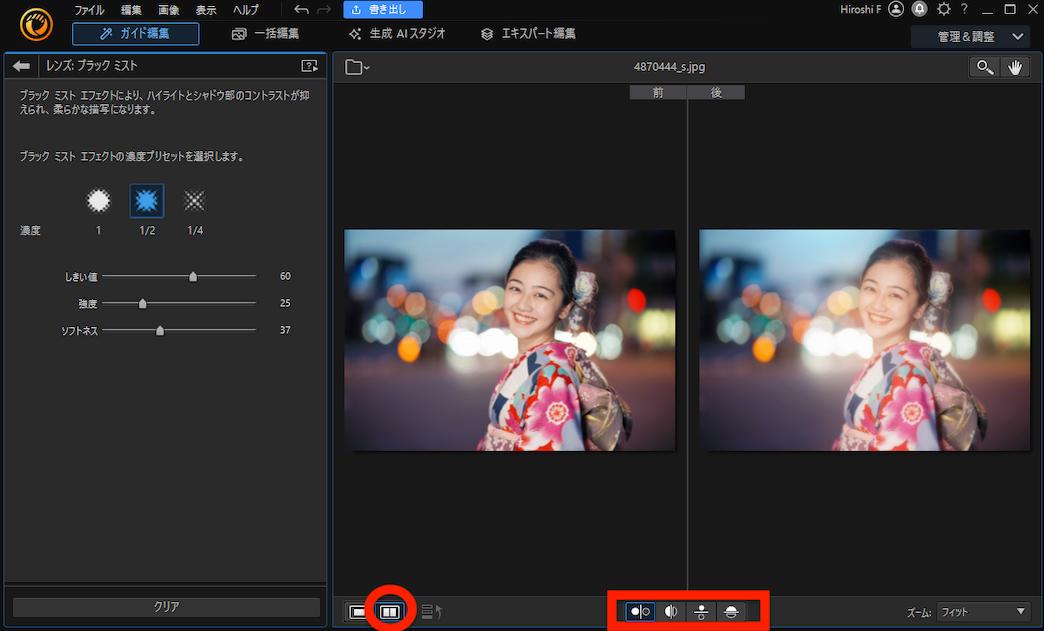The width and height of the screenshot is (1044, 631).
Task: Switch to the 一括編集 tab
Action: point(266,33)
